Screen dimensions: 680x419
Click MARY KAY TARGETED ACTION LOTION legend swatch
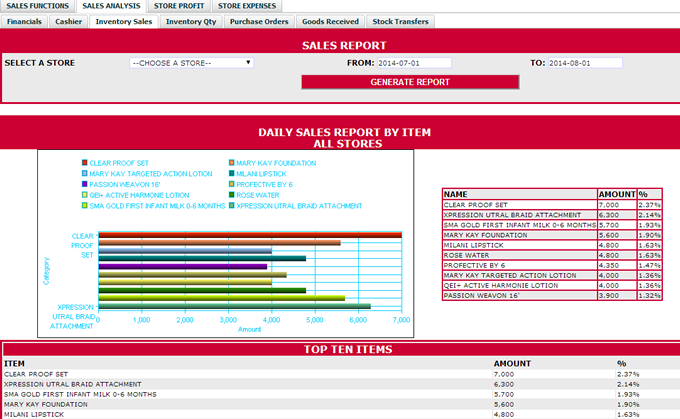tap(85, 173)
